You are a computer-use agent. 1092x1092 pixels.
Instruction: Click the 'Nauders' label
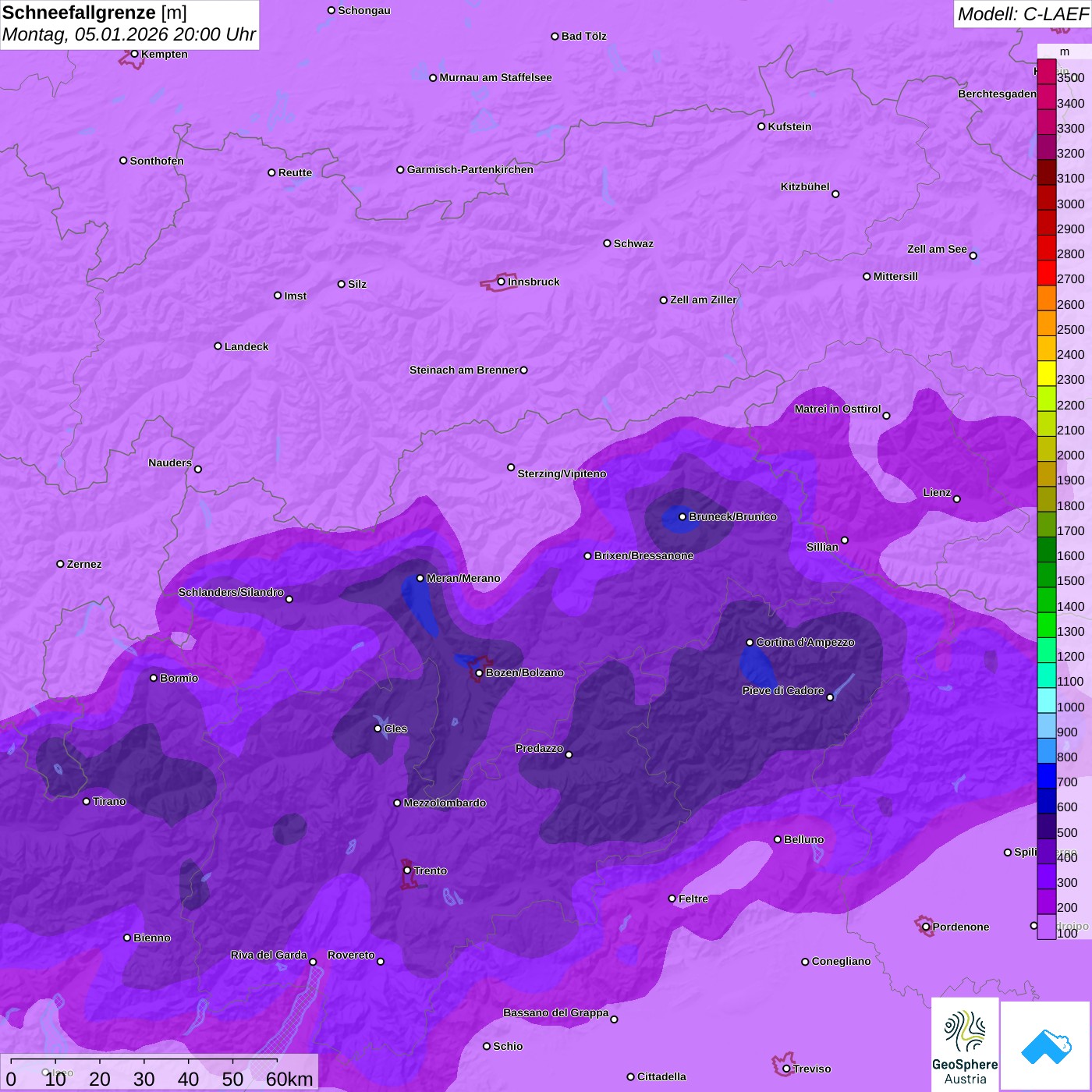pyautogui.click(x=170, y=463)
